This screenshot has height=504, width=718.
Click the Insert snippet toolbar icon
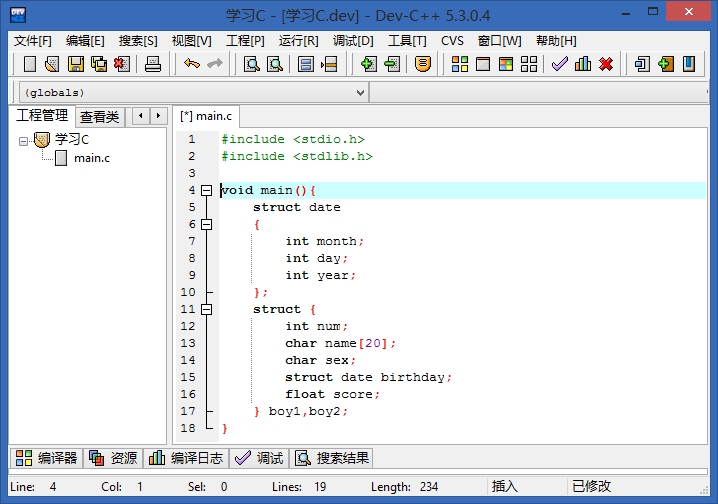click(x=642, y=64)
